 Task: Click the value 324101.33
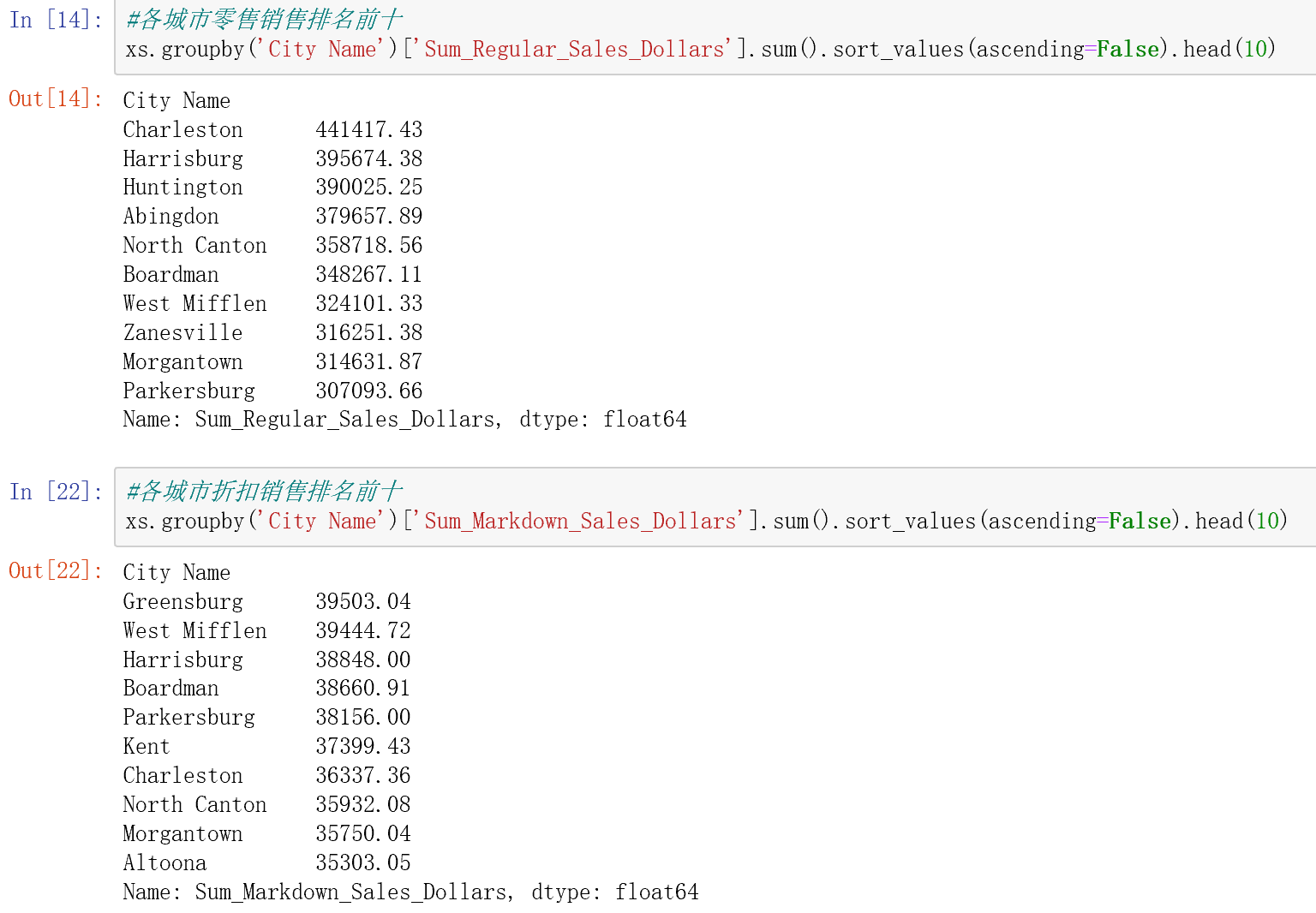tap(368, 304)
